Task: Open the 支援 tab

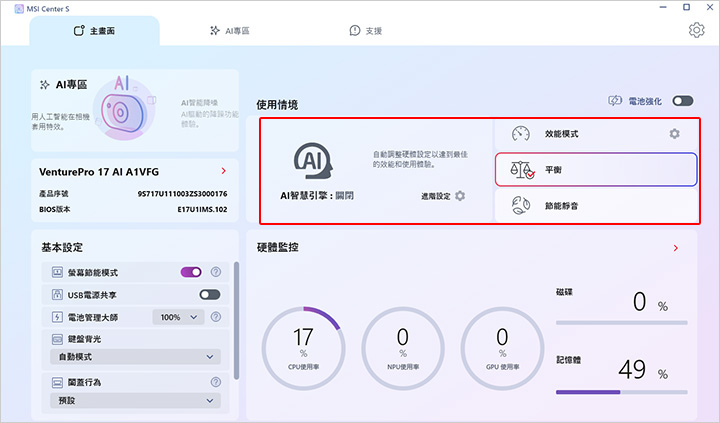Action: (366, 31)
